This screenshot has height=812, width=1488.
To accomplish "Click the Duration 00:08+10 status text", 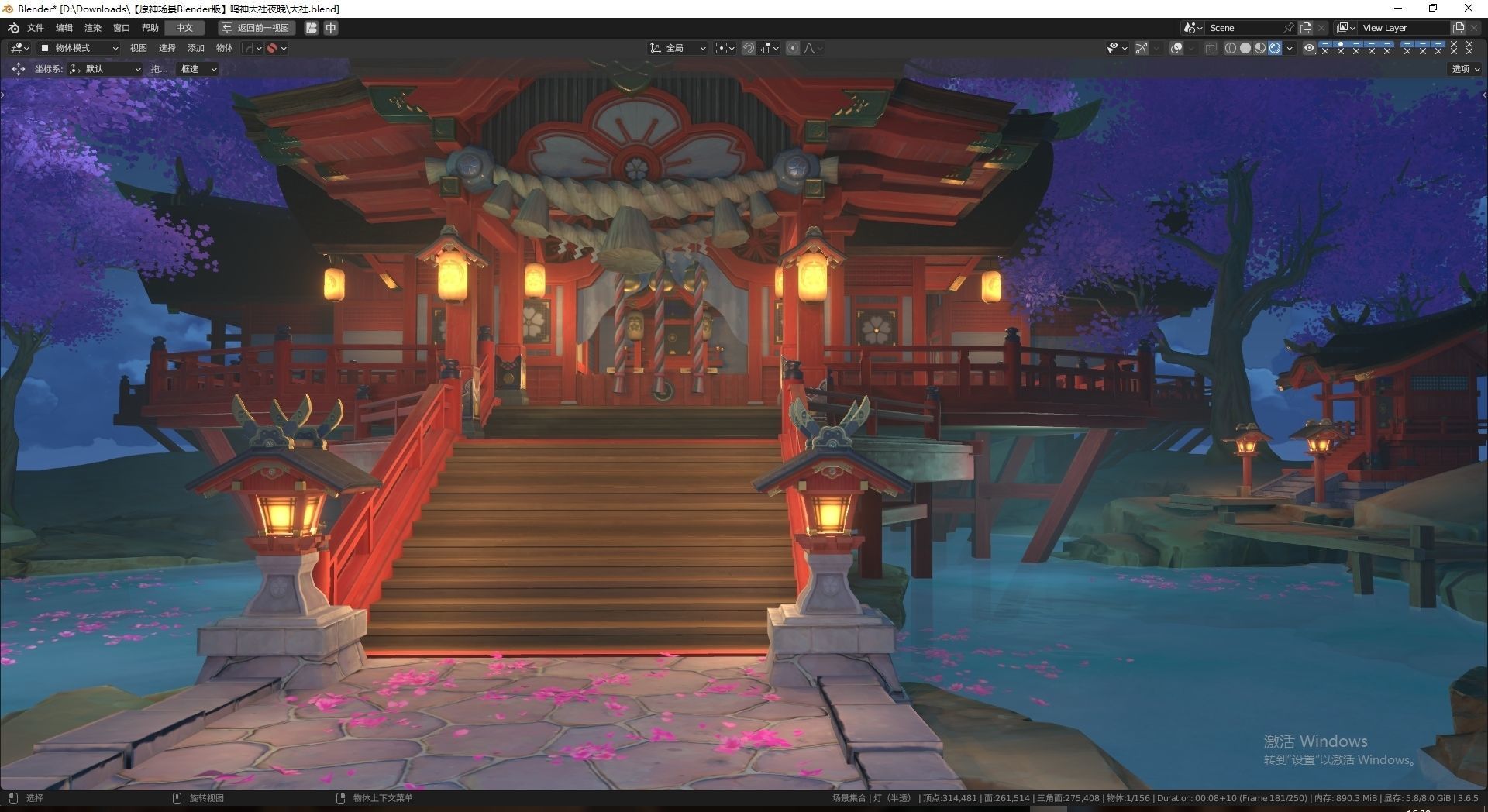I will (1232, 798).
